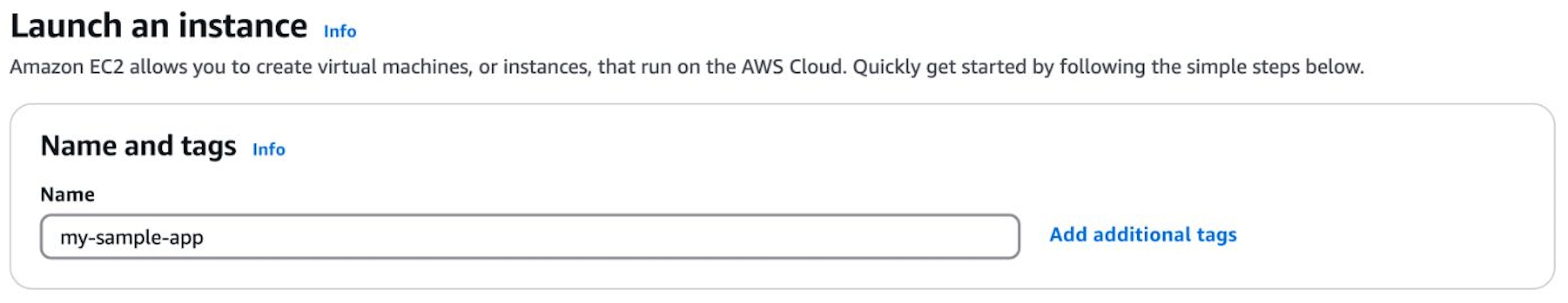Open Info link next to Name and tags
The width and height of the screenshot is (1568, 303).
coord(268,149)
